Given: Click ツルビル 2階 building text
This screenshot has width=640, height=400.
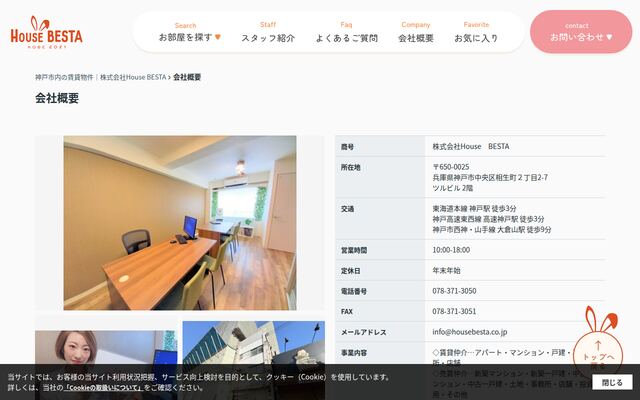Looking at the screenshot, I should tap(452, 188).
